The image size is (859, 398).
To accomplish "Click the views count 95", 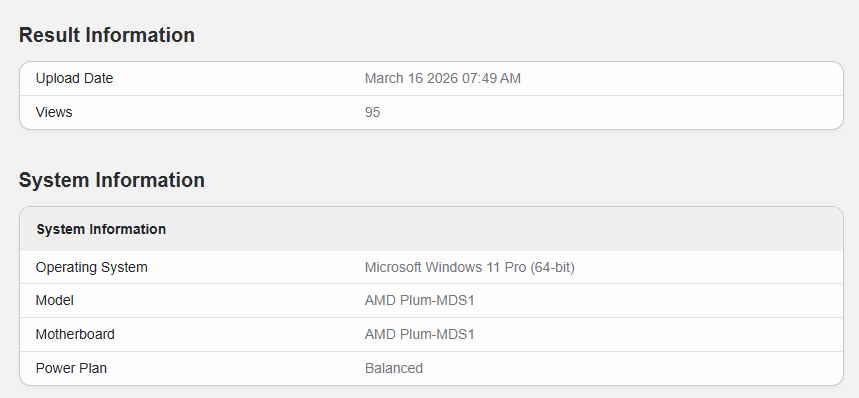I will pos(373,112).
